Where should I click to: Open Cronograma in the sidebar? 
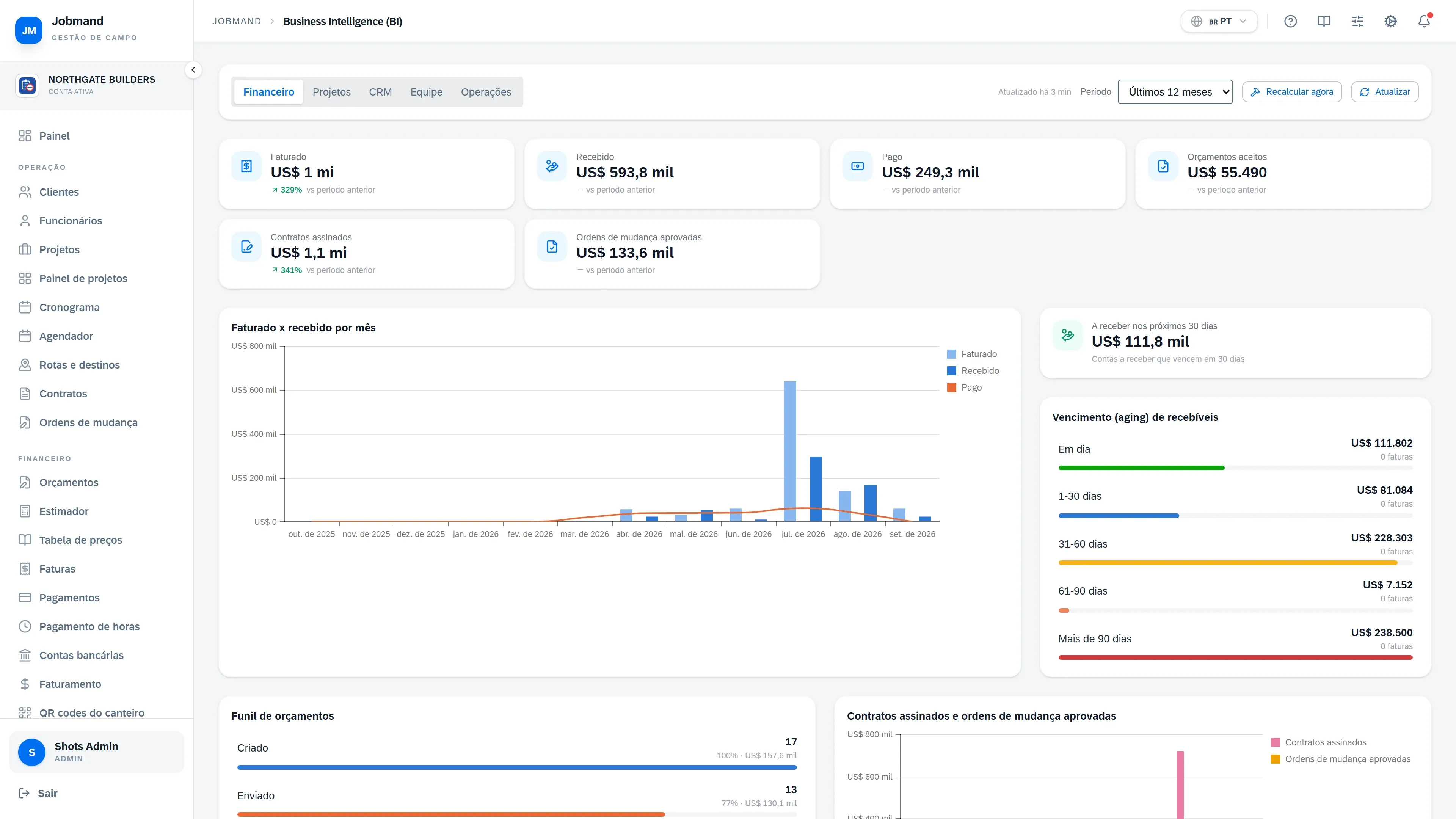(97, 308)
